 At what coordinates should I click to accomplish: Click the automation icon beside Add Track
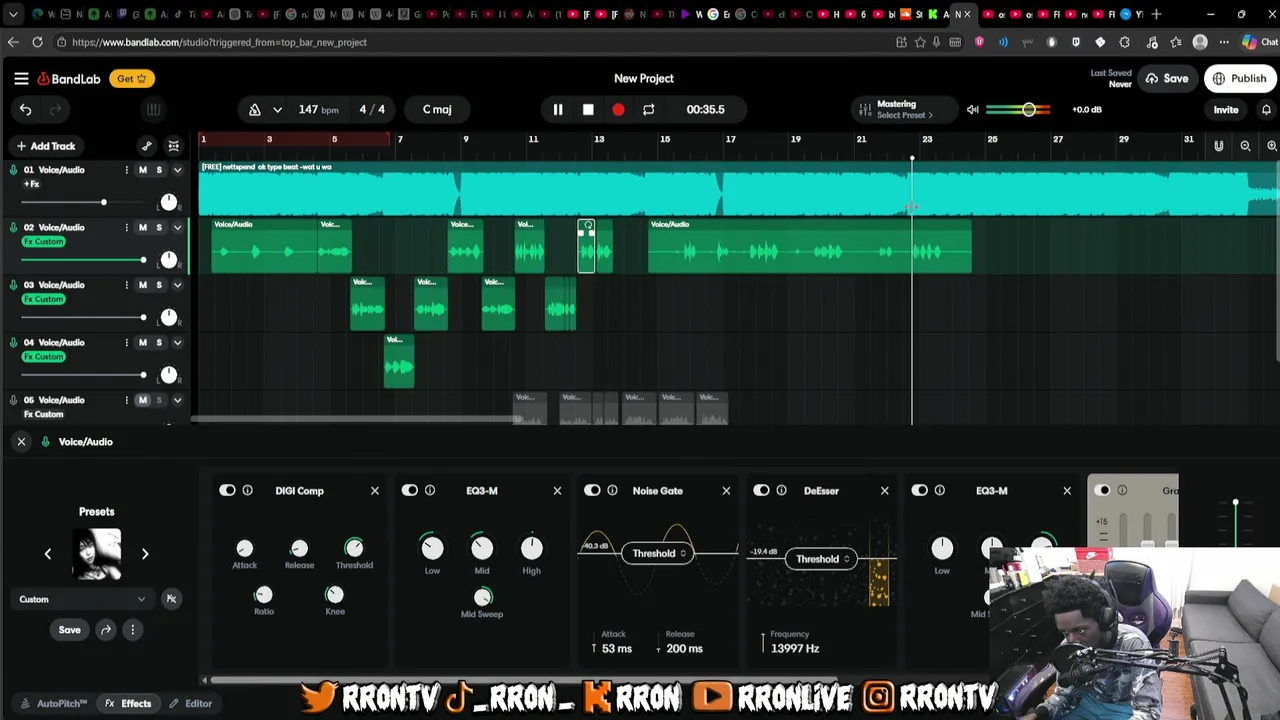(x=147, y=146)
